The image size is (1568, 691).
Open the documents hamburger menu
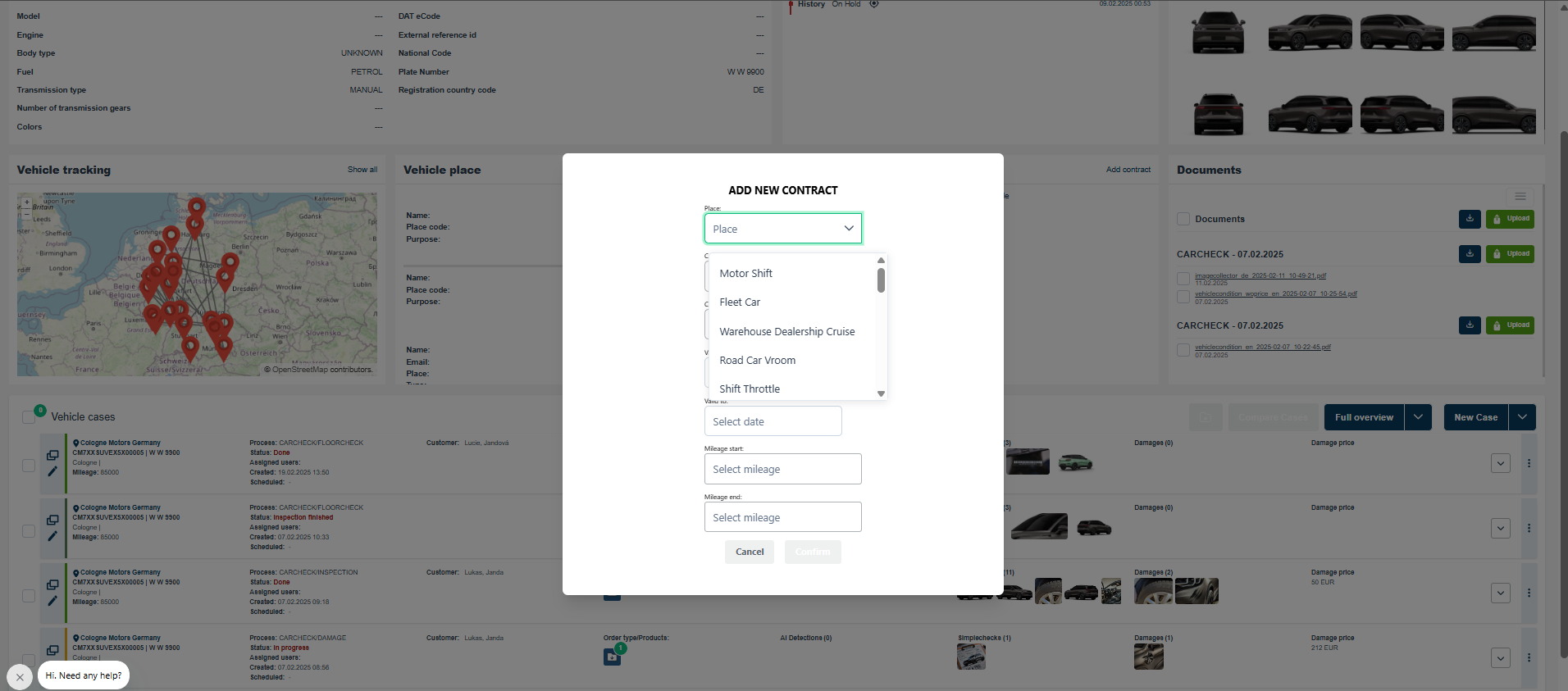pyautogui.click(x=1520, y=197)
